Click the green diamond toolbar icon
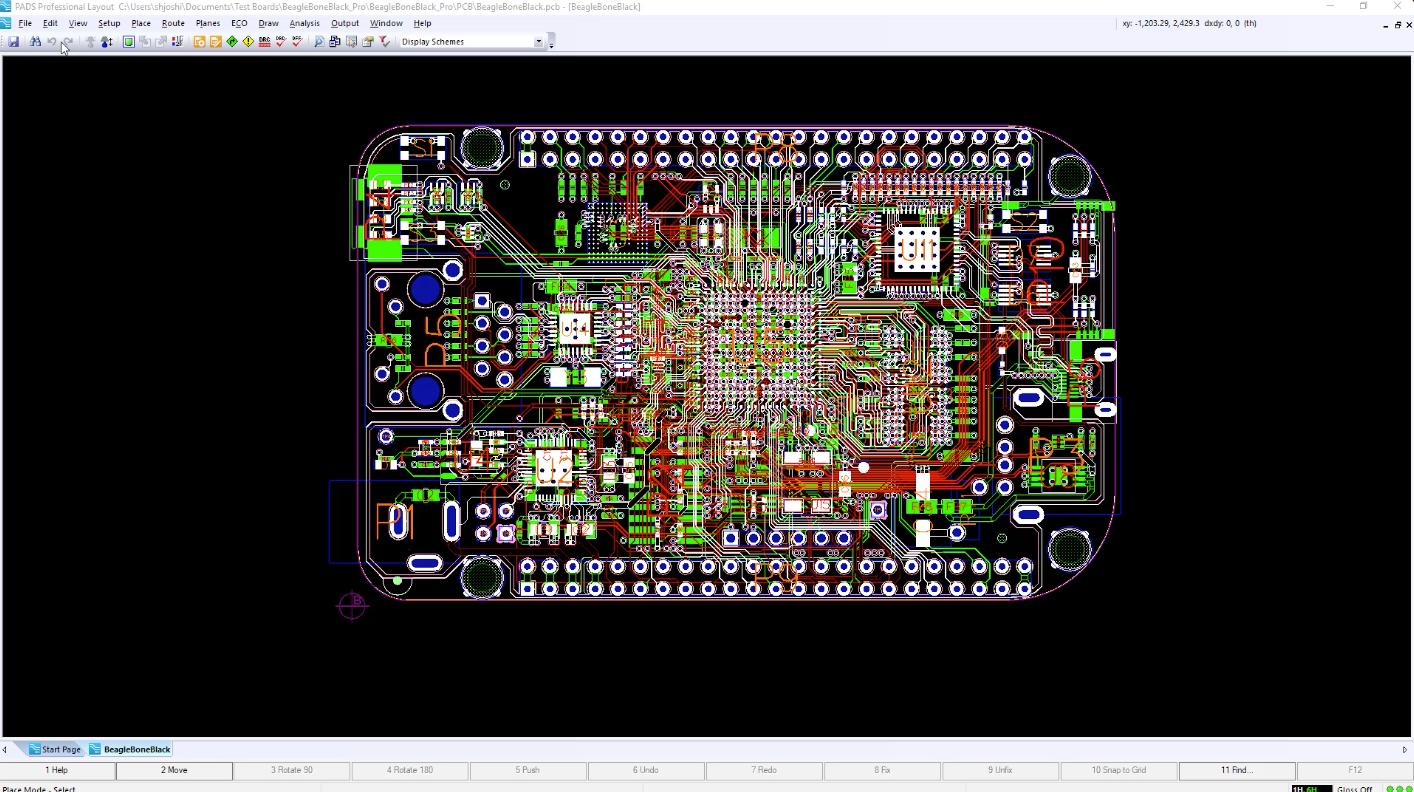 (x=232, y=42)
